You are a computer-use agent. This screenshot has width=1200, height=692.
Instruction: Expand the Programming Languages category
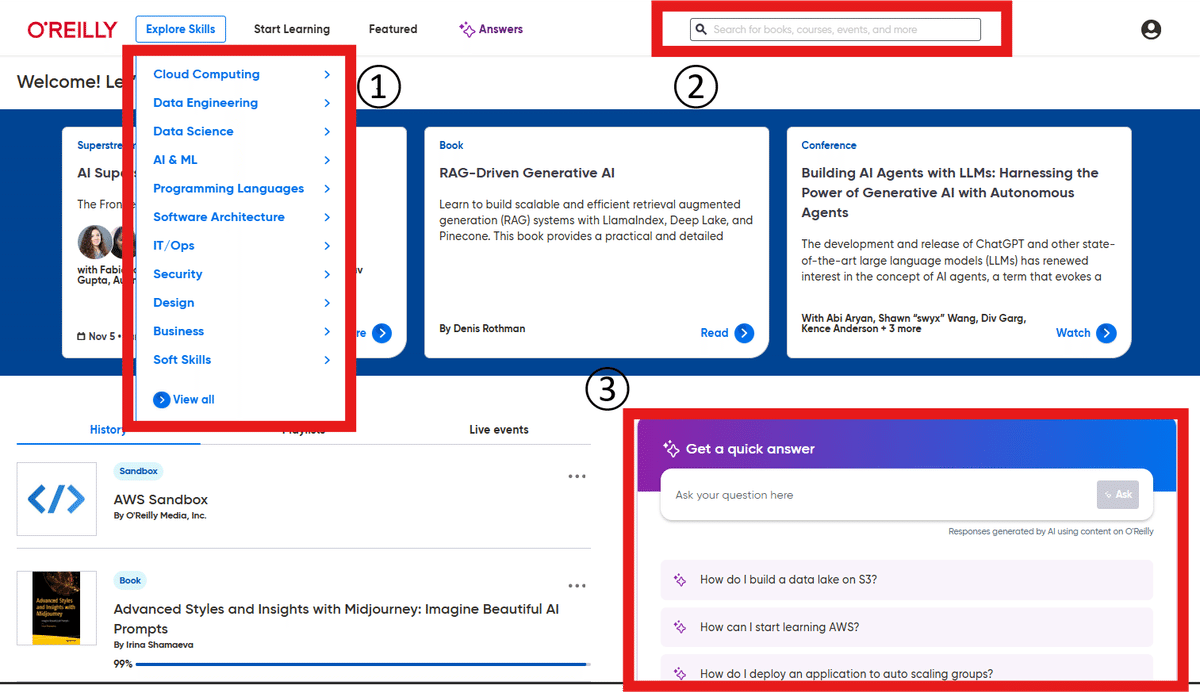click(x=229, y=188)
